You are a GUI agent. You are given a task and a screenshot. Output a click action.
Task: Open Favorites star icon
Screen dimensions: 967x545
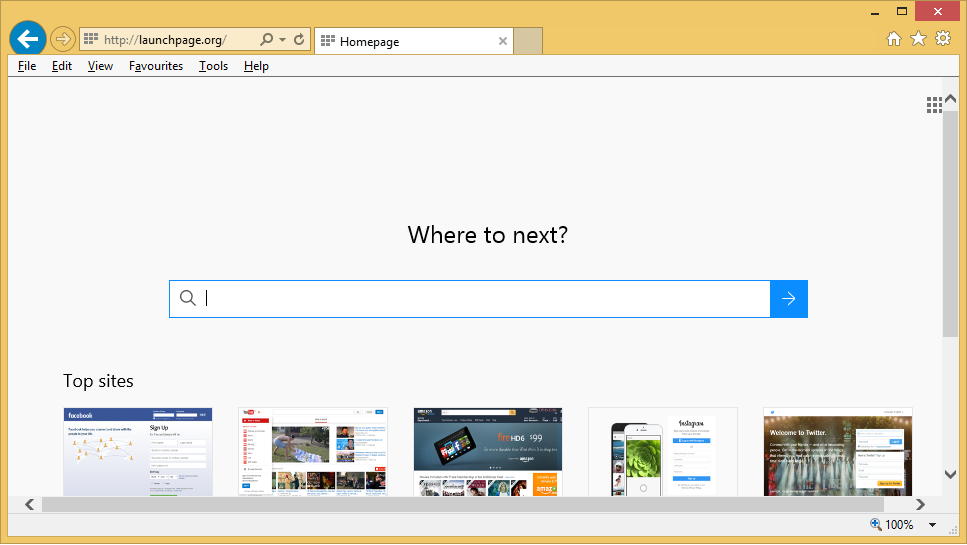pos(918,39)
